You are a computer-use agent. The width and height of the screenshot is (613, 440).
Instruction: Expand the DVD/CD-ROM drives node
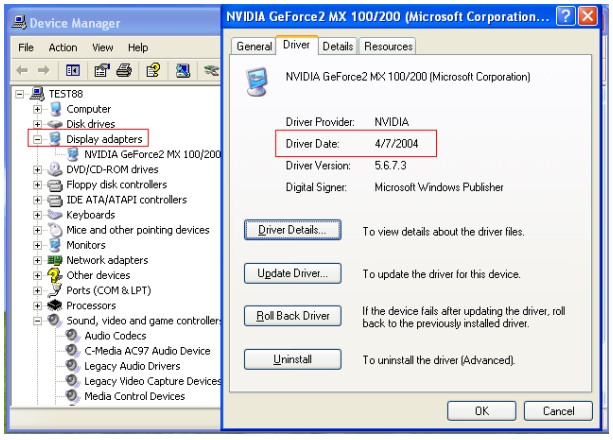(x=38, y=170)
